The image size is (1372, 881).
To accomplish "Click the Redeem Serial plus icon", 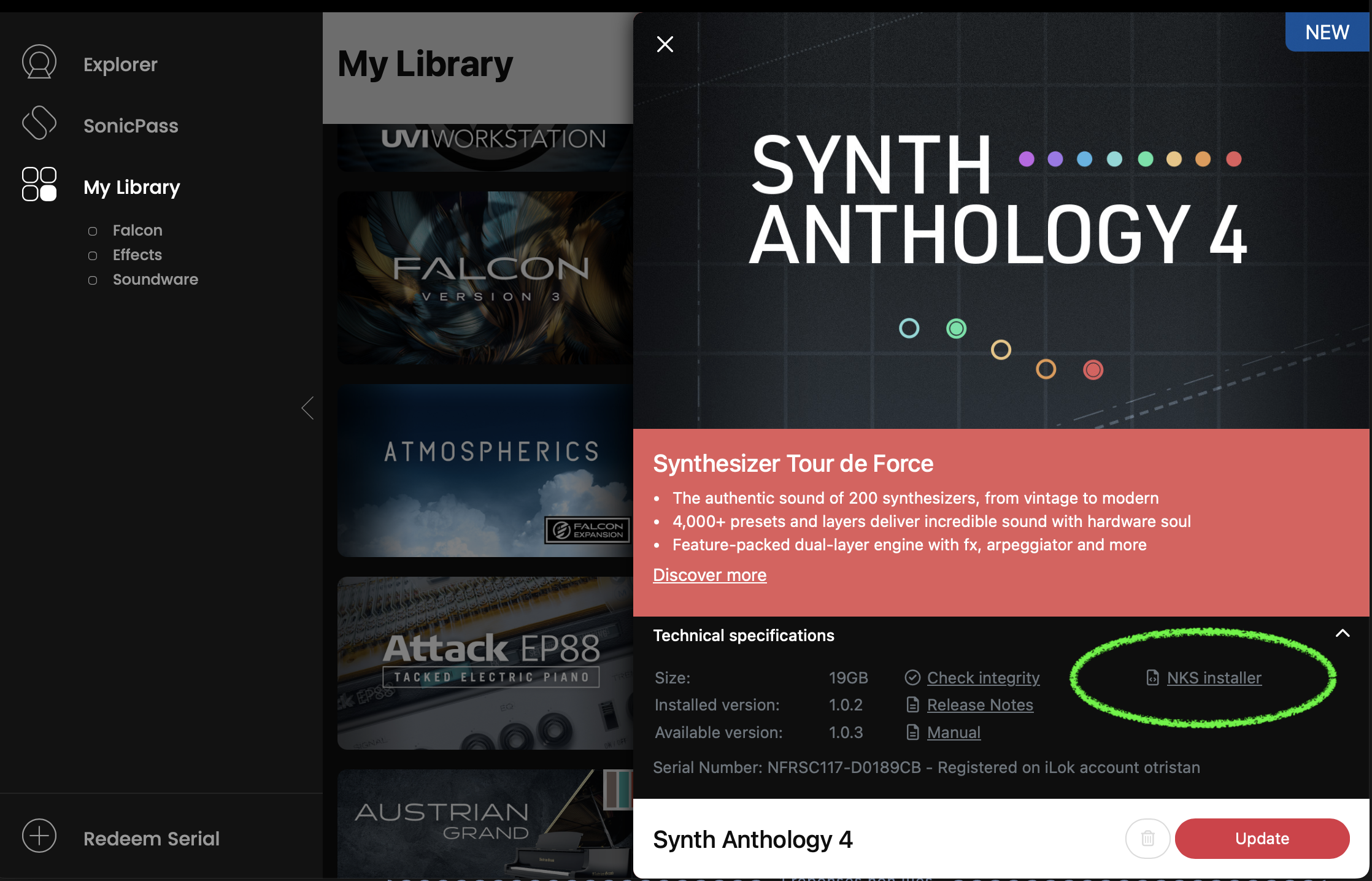I will pyautogui.click(x=39, y=836).
